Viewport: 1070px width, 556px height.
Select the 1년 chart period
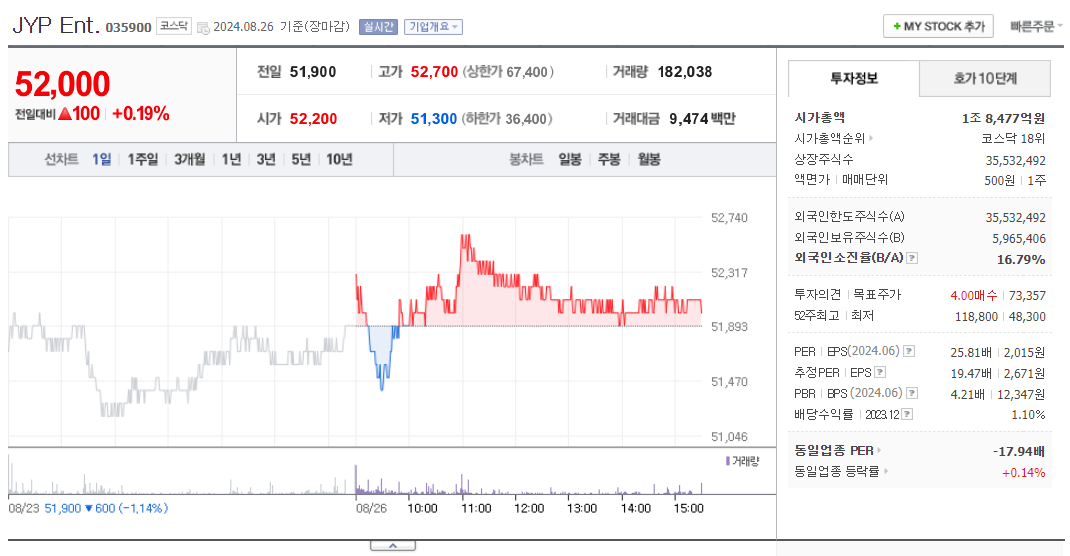tap(231, 160)
